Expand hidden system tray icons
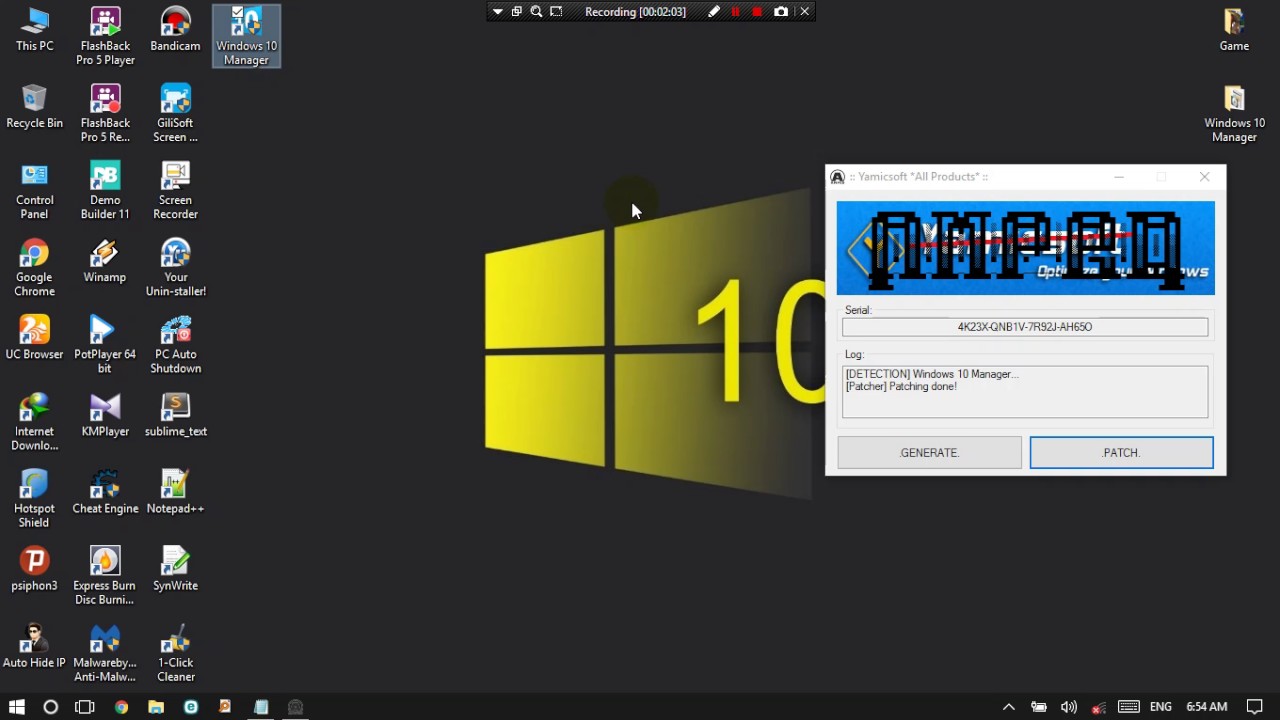The height and width of the screenshot is (720, 1280). 1009,707
